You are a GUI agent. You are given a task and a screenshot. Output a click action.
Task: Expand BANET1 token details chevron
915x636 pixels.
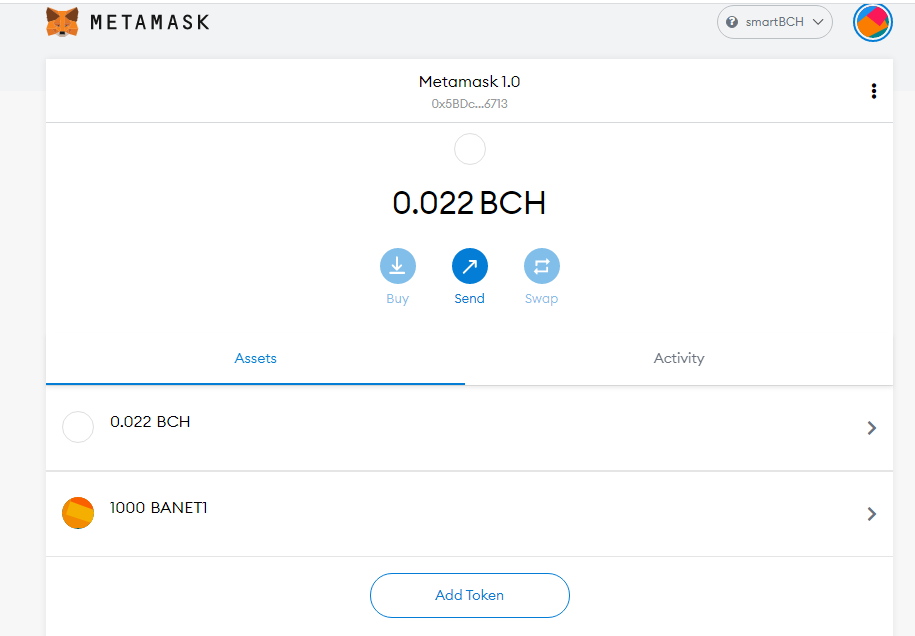pyautogui.click(x=871, y=514)
